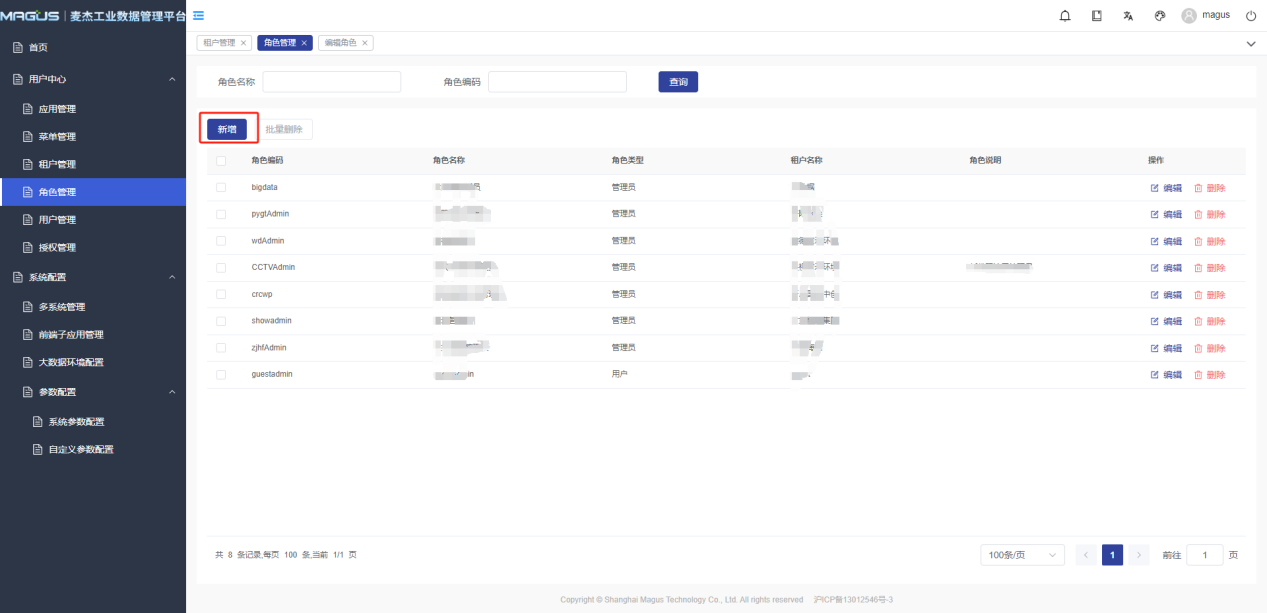1267x613 pixels.
Task: Collapse the 参数配置 sidebar group
Action: (x=171, y=392)
